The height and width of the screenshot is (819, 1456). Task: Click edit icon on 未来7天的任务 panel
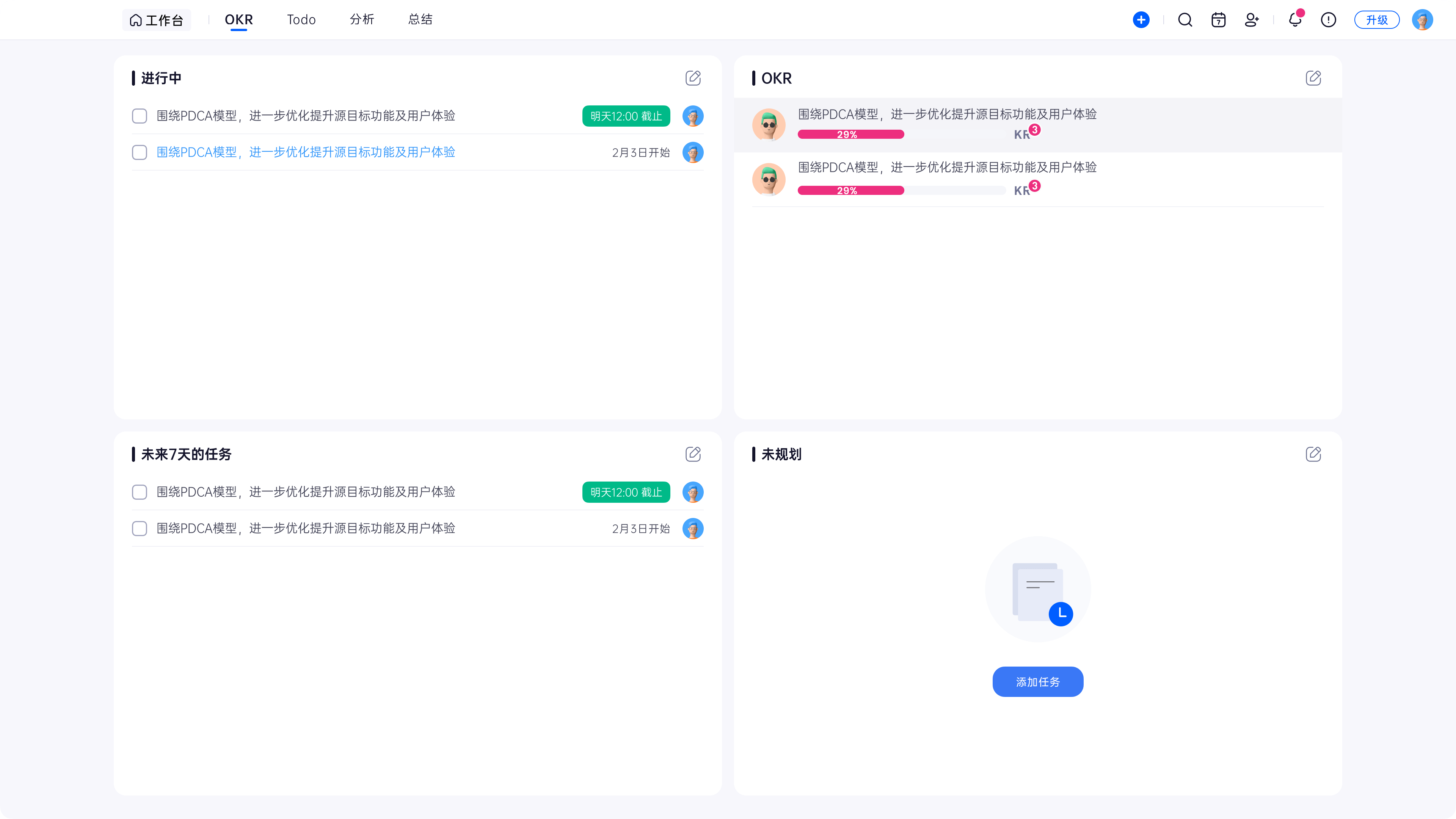693,454
